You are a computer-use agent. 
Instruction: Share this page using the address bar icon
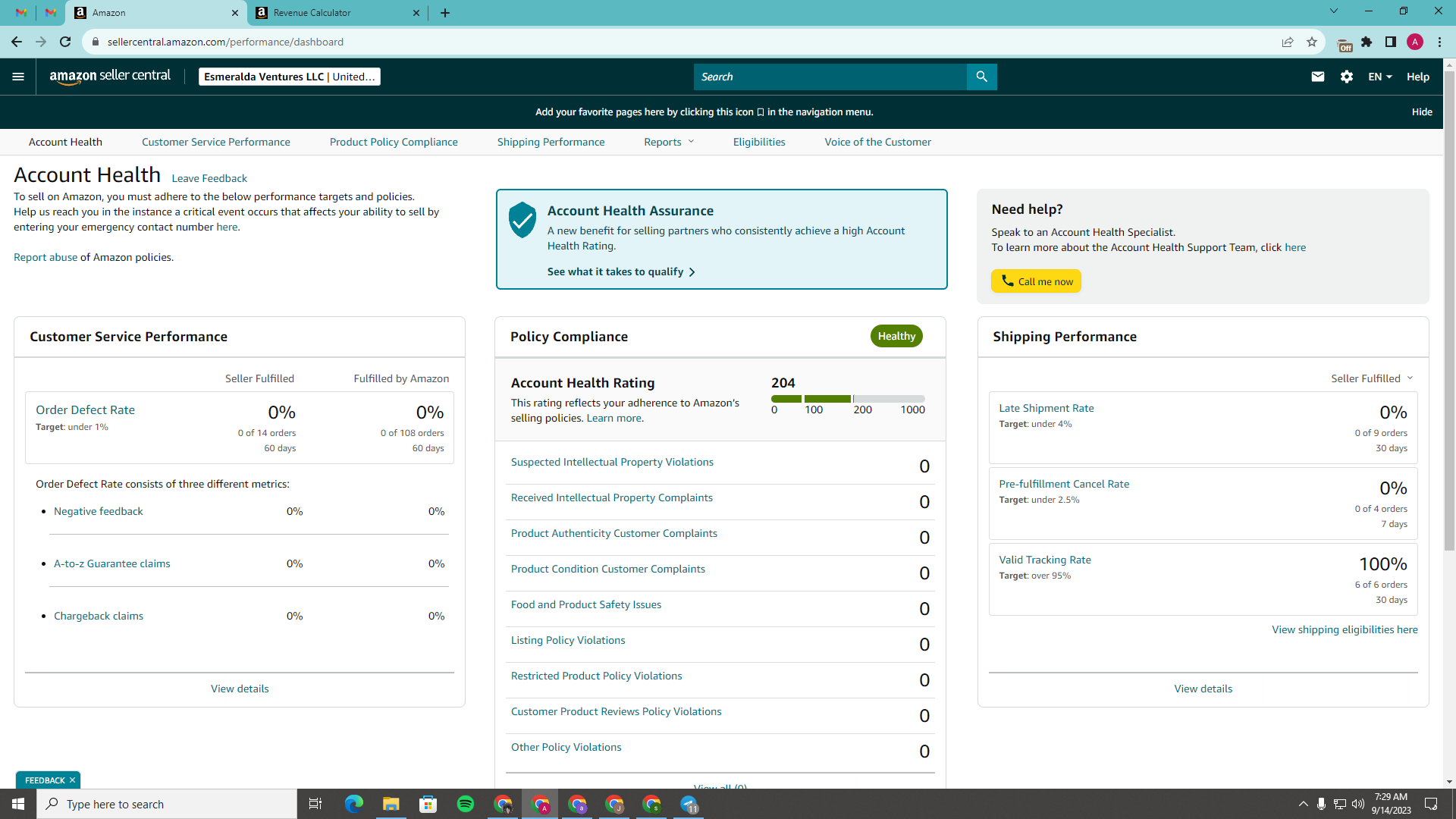click(1288, 42)
